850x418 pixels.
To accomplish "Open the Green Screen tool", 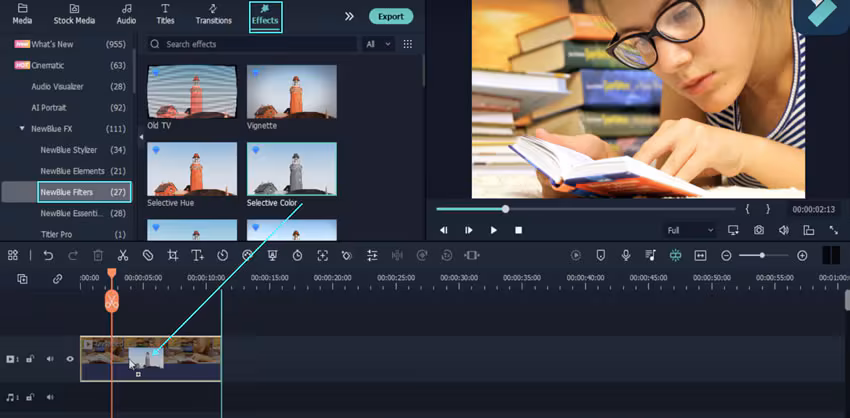I will click(273, 255).
